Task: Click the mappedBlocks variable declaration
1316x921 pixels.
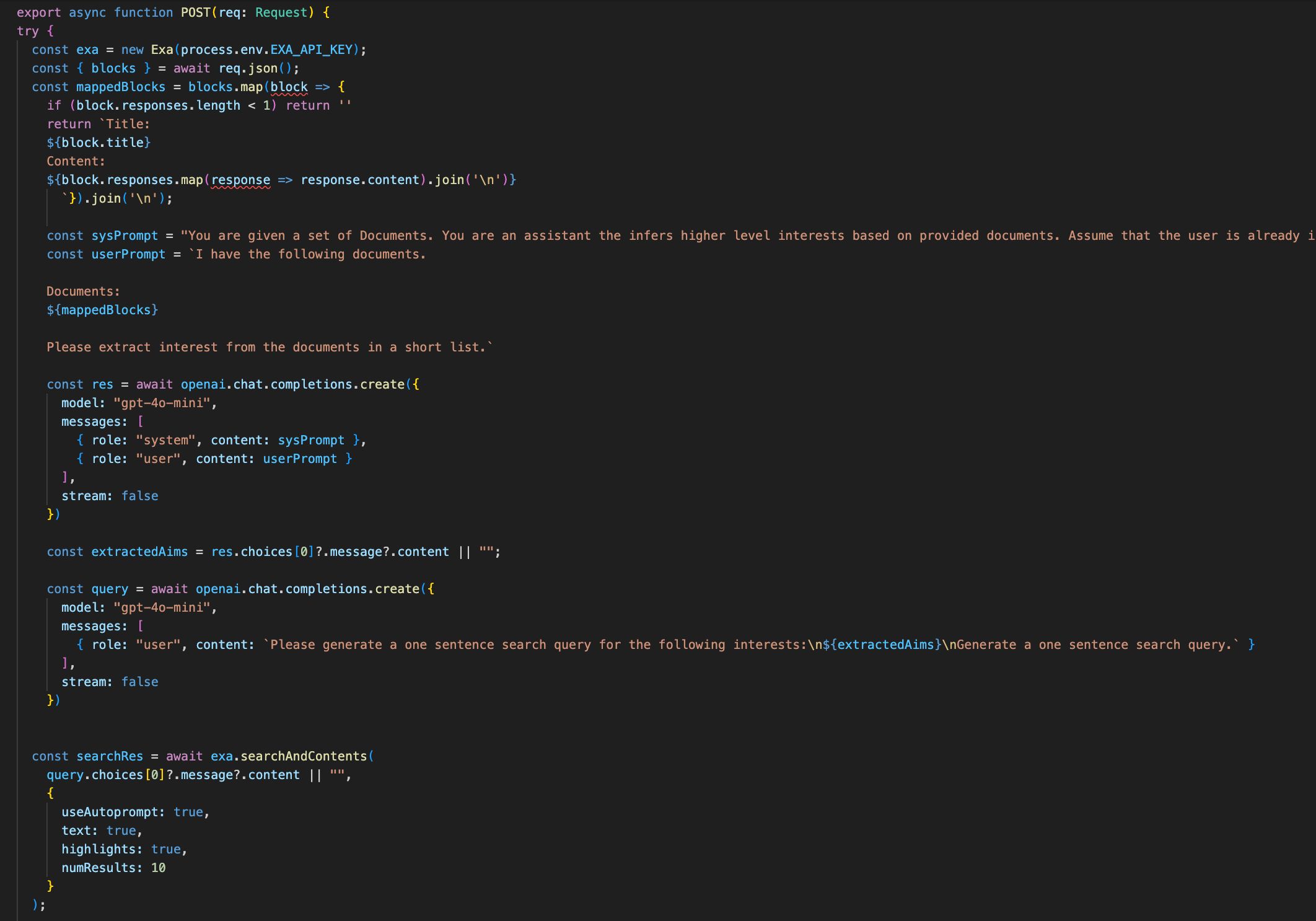Action: pyautogui.click(x=121, y=87)
